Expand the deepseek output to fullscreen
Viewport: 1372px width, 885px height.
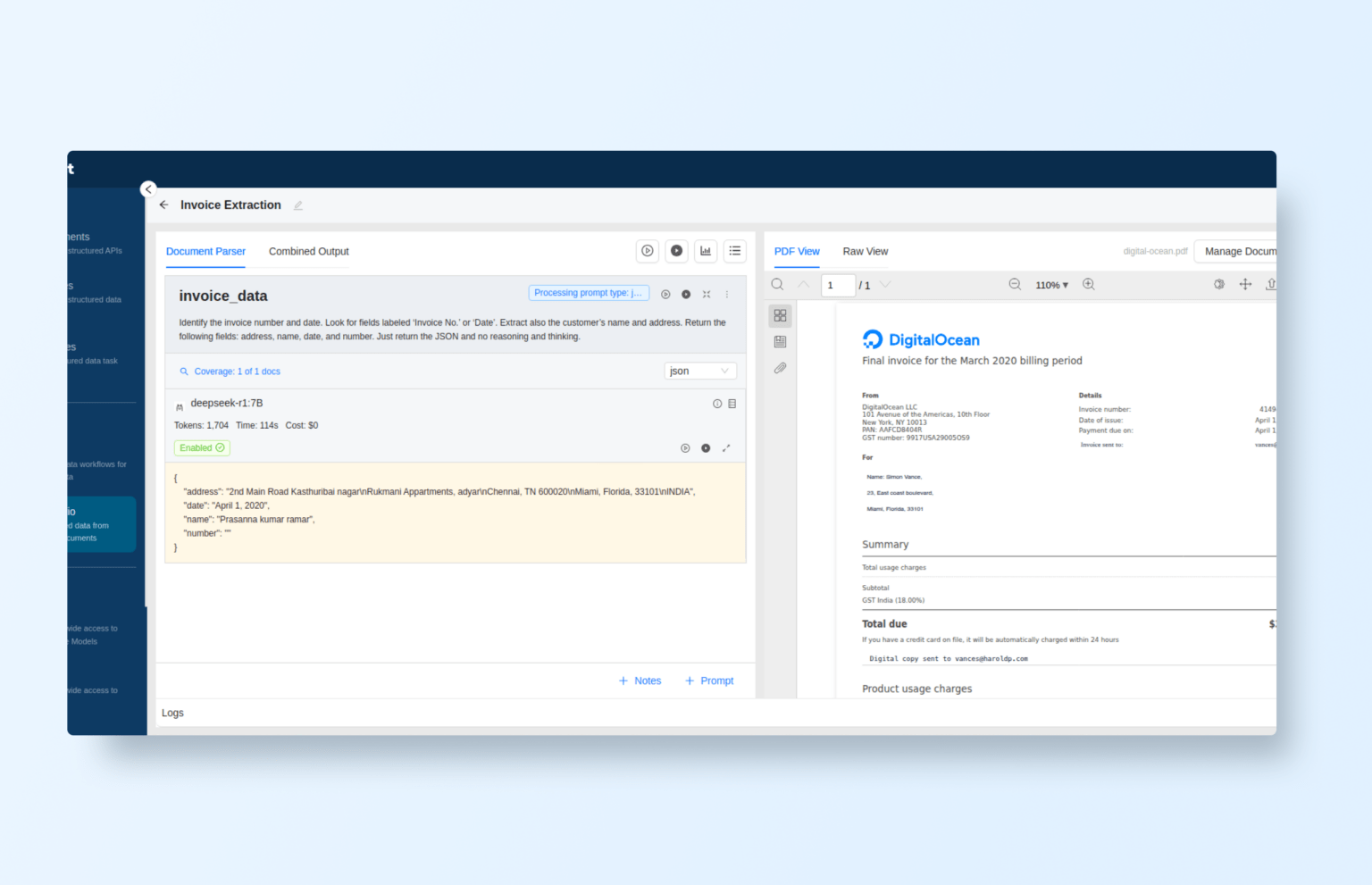[x=726, y=447]
